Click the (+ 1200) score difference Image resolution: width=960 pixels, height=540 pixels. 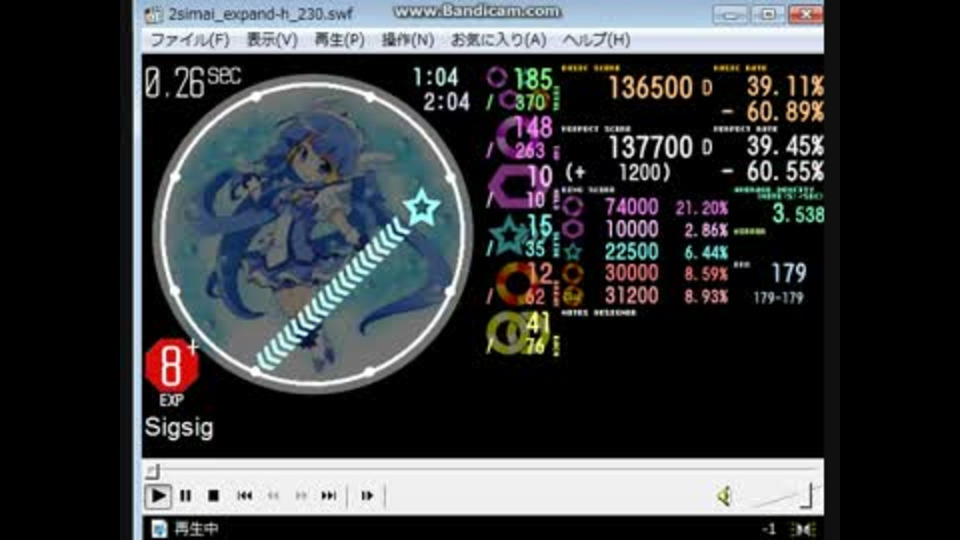tap(618, 173)
